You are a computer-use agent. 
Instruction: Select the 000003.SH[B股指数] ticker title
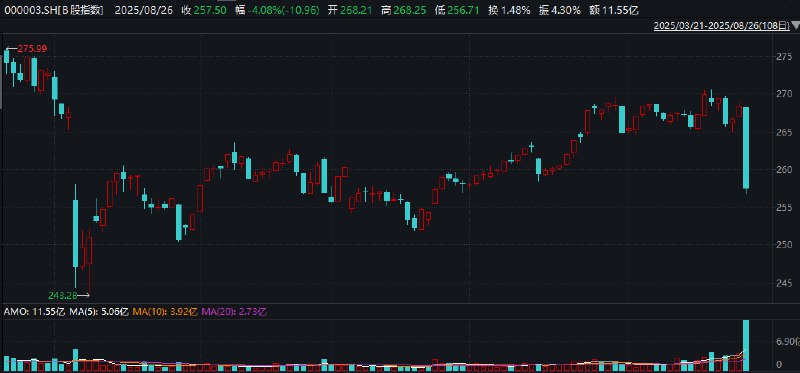pos(54,10)
